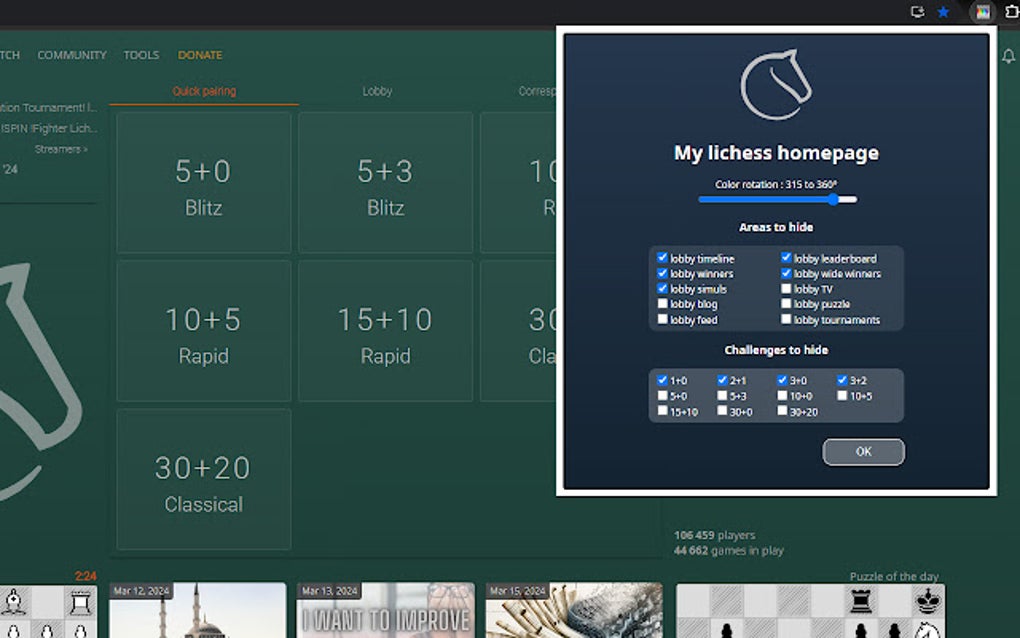Open the Chrome extensions puzzle icon
This screenshot has width=1020, height=638.
click(1012, 12)
